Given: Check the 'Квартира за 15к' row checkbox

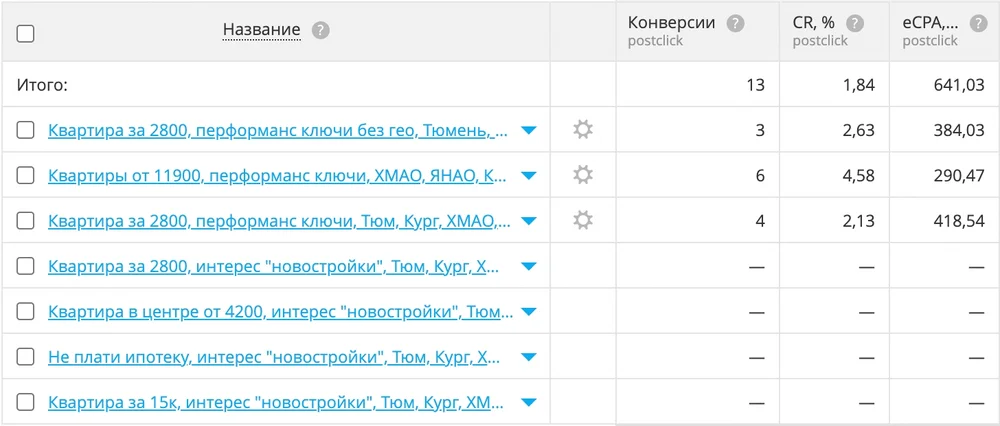Looking at the screenshot, I should (x=26, y=402).
